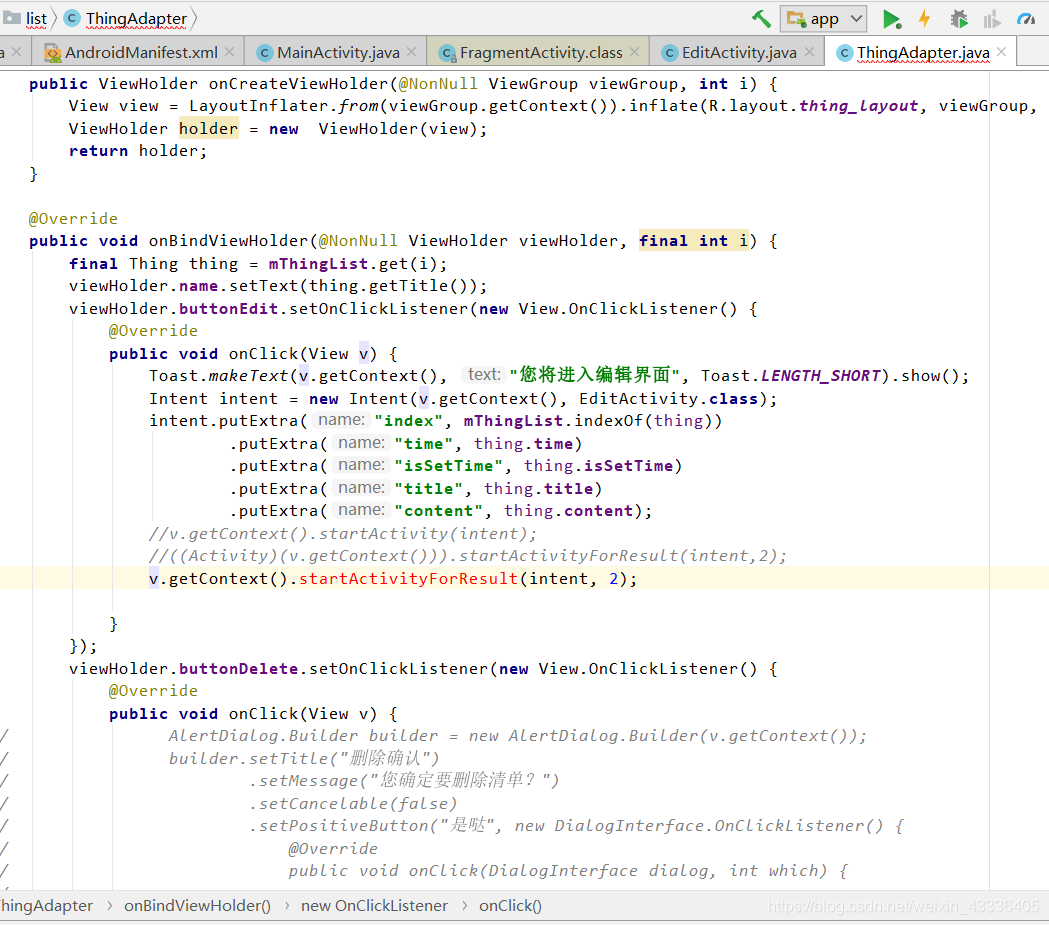Activate the ThingAdapter.java tab
Screen dimensions: 1049x925
coord(923,52)
